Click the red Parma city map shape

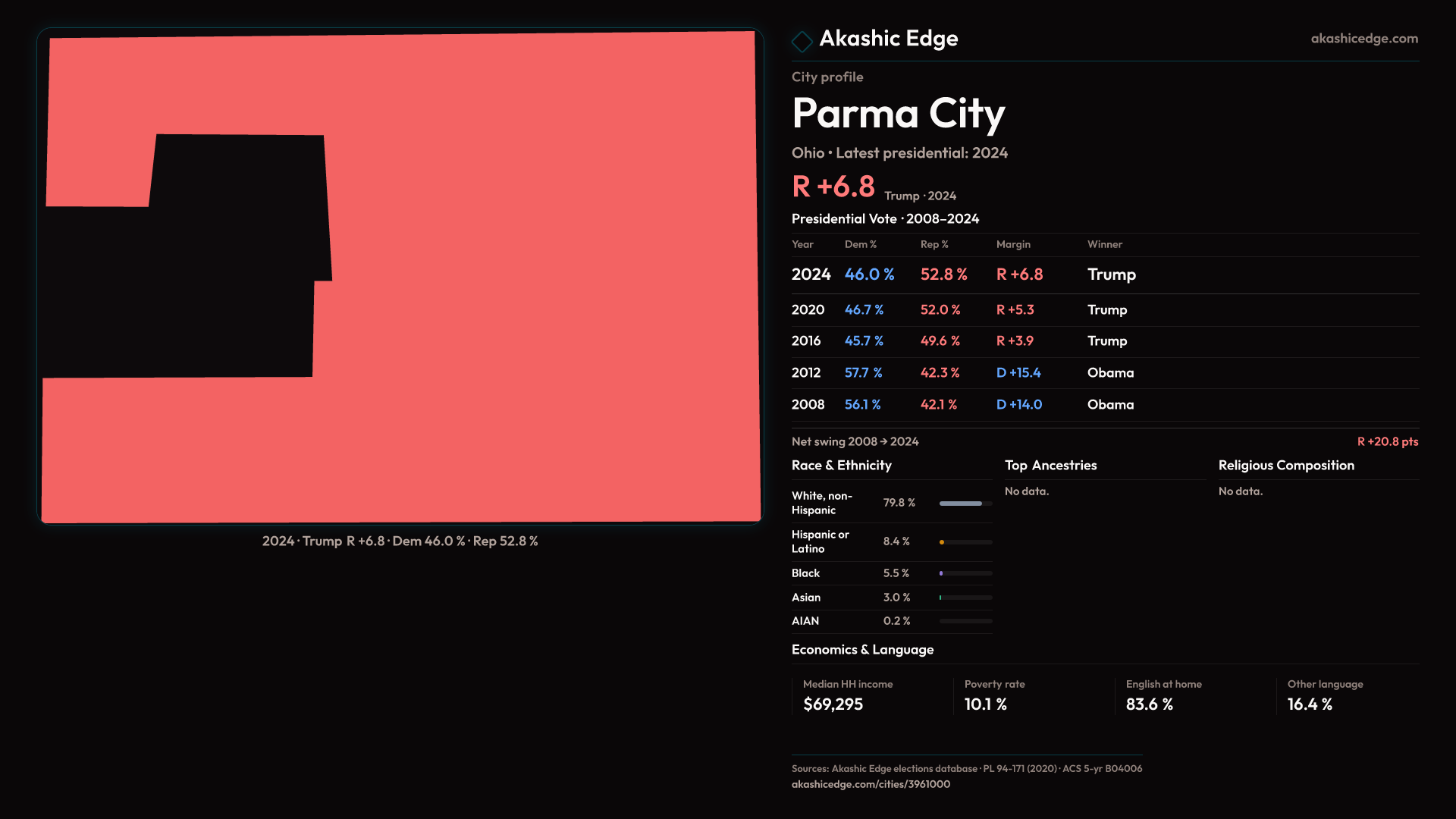point(531,303)
